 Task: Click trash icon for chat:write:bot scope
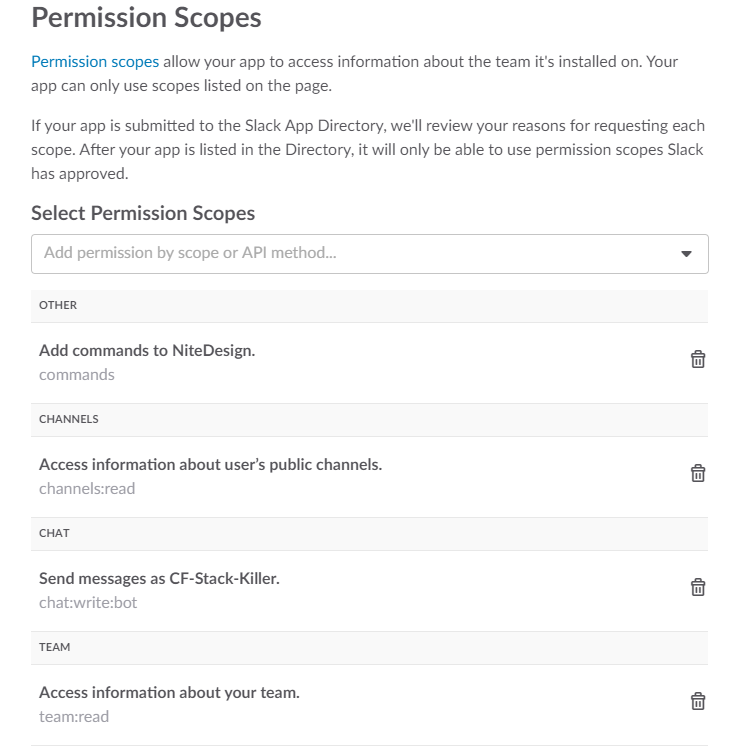pos(698,588)
